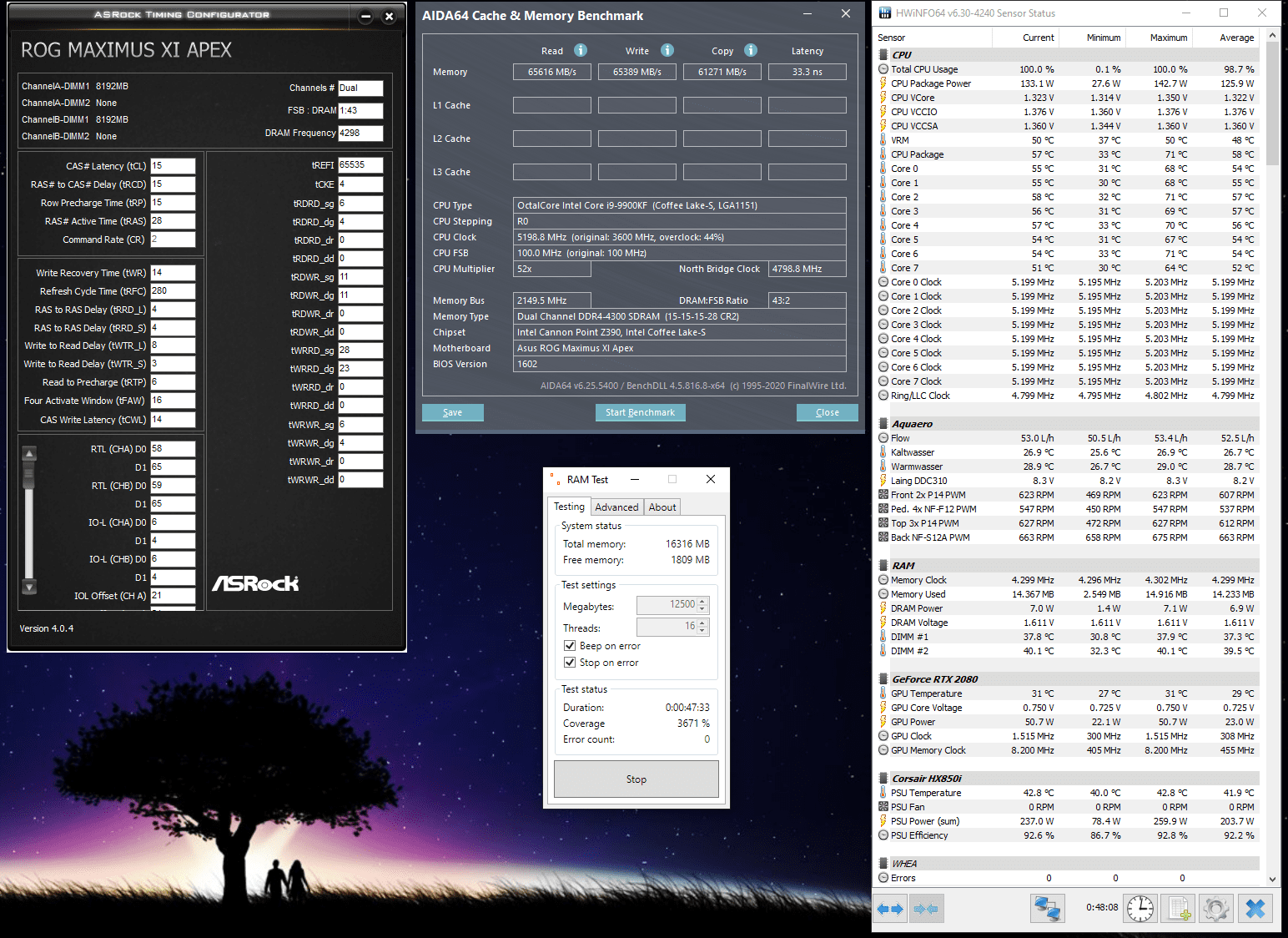The width and height of the screenshot is (1288, 938).
Task: Close sensors with the blue X icon
Action: click(x=1255, y=909)
